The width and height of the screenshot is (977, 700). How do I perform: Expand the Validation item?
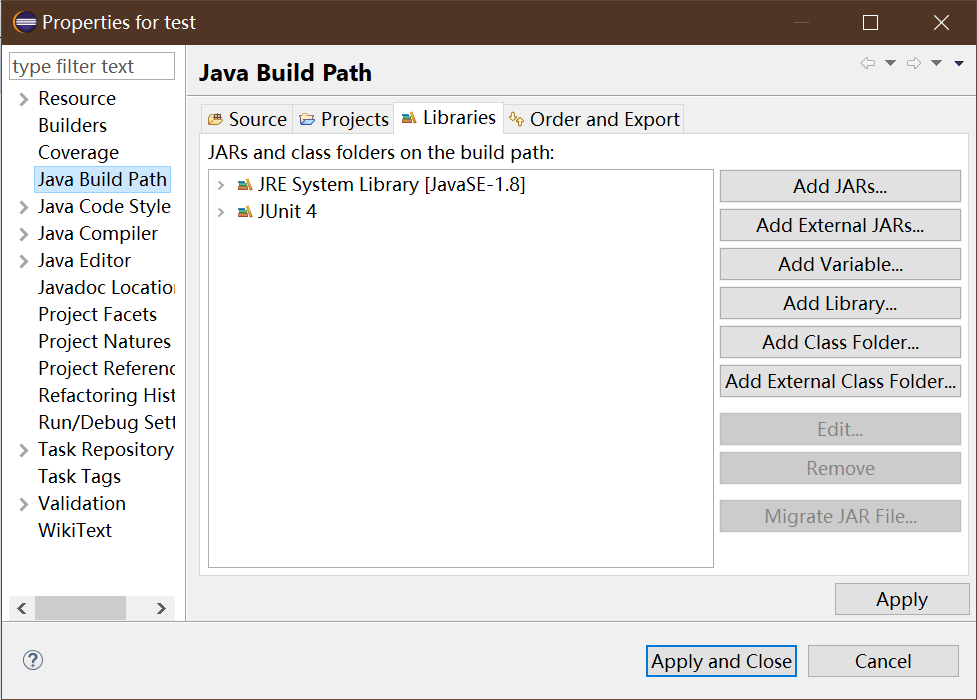(x=24, y=504)
